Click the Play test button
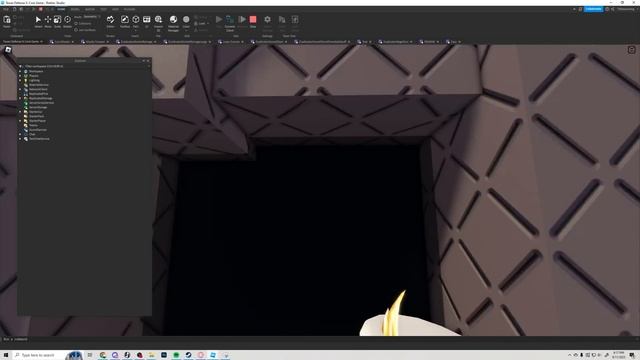640x360 pixels. (x=219, y=19)
